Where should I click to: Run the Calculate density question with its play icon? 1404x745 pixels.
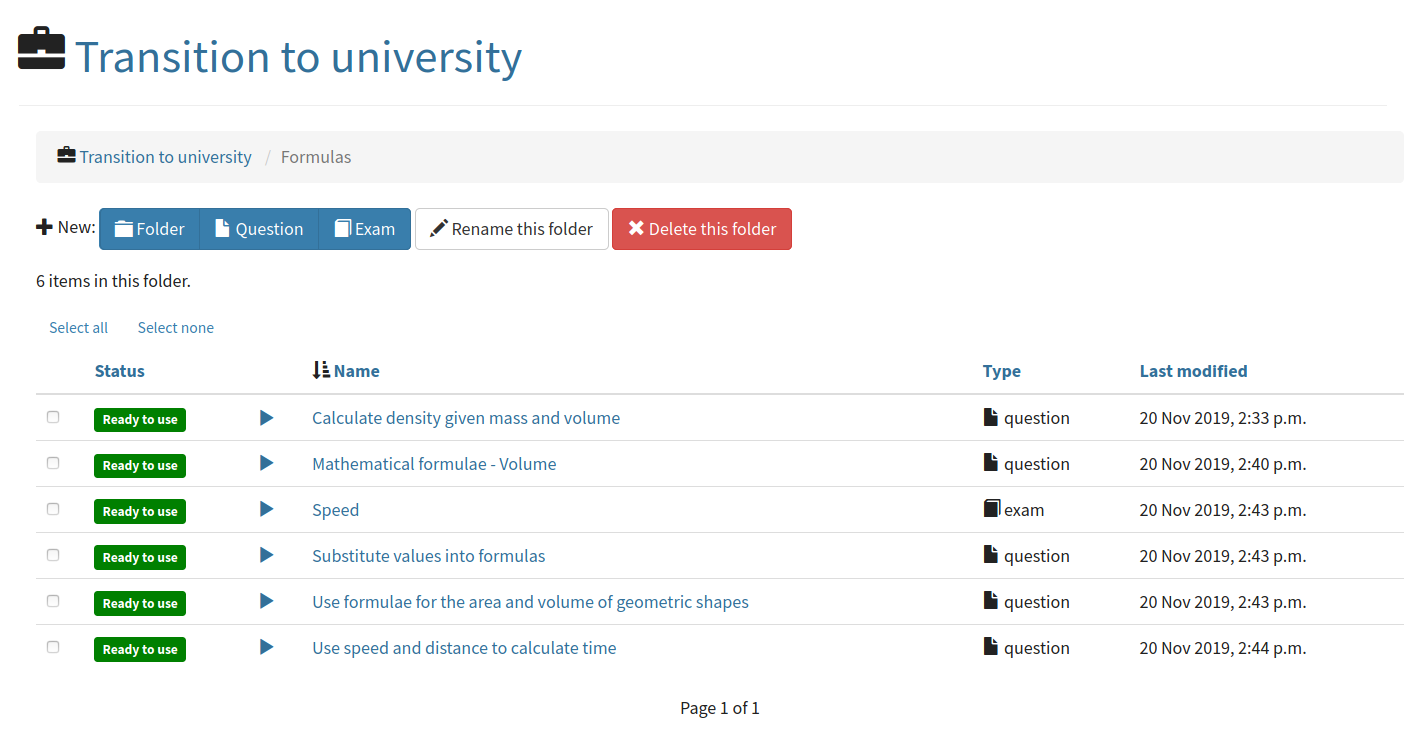point(266,418)
